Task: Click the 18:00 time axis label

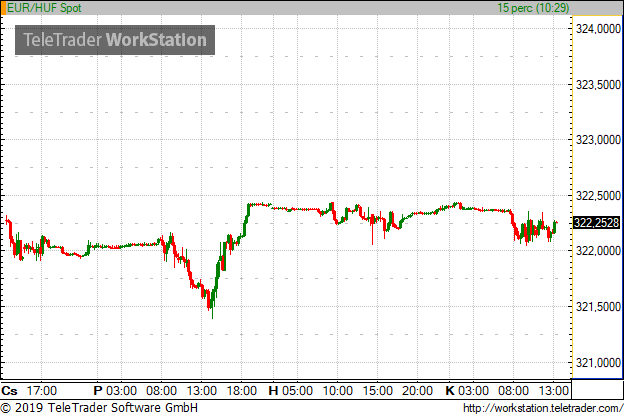Action: pyautogui.click(x=242, y=390)
